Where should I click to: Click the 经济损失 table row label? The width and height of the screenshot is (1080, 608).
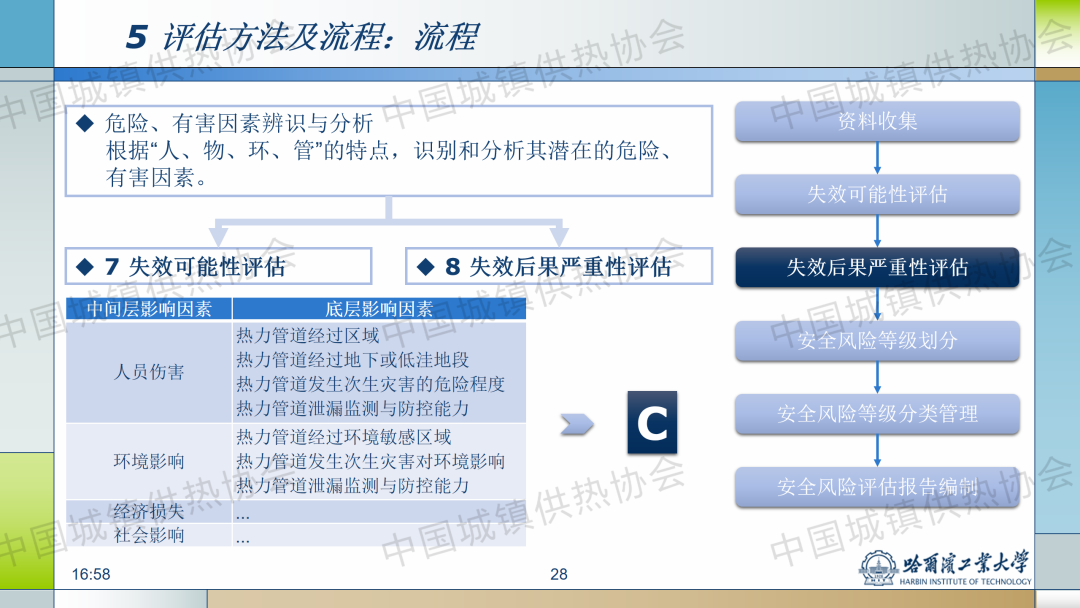click(x=149, y=512)
